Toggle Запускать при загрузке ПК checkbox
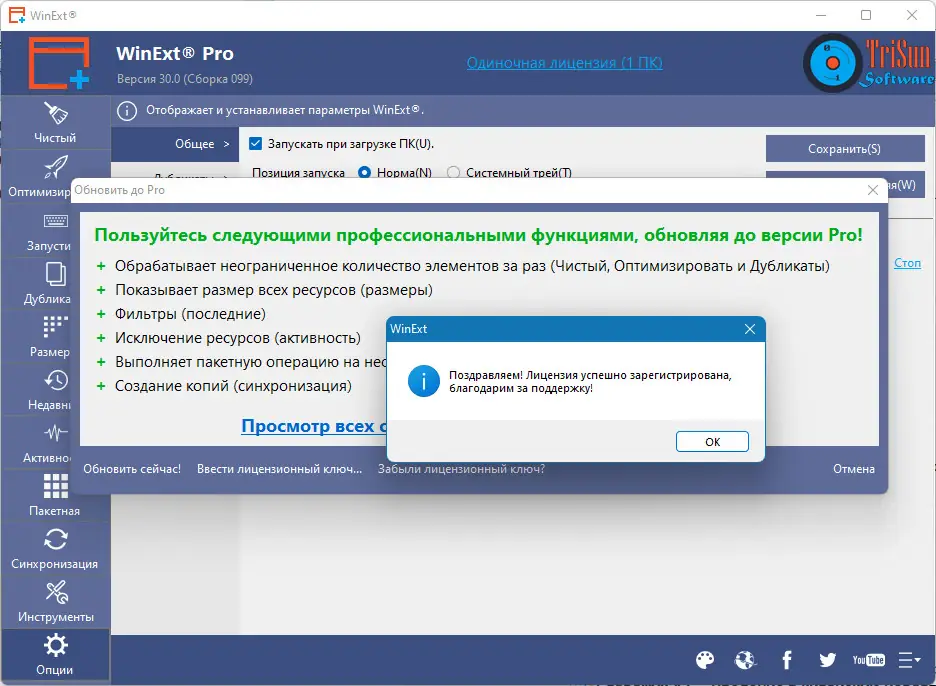 255,143
